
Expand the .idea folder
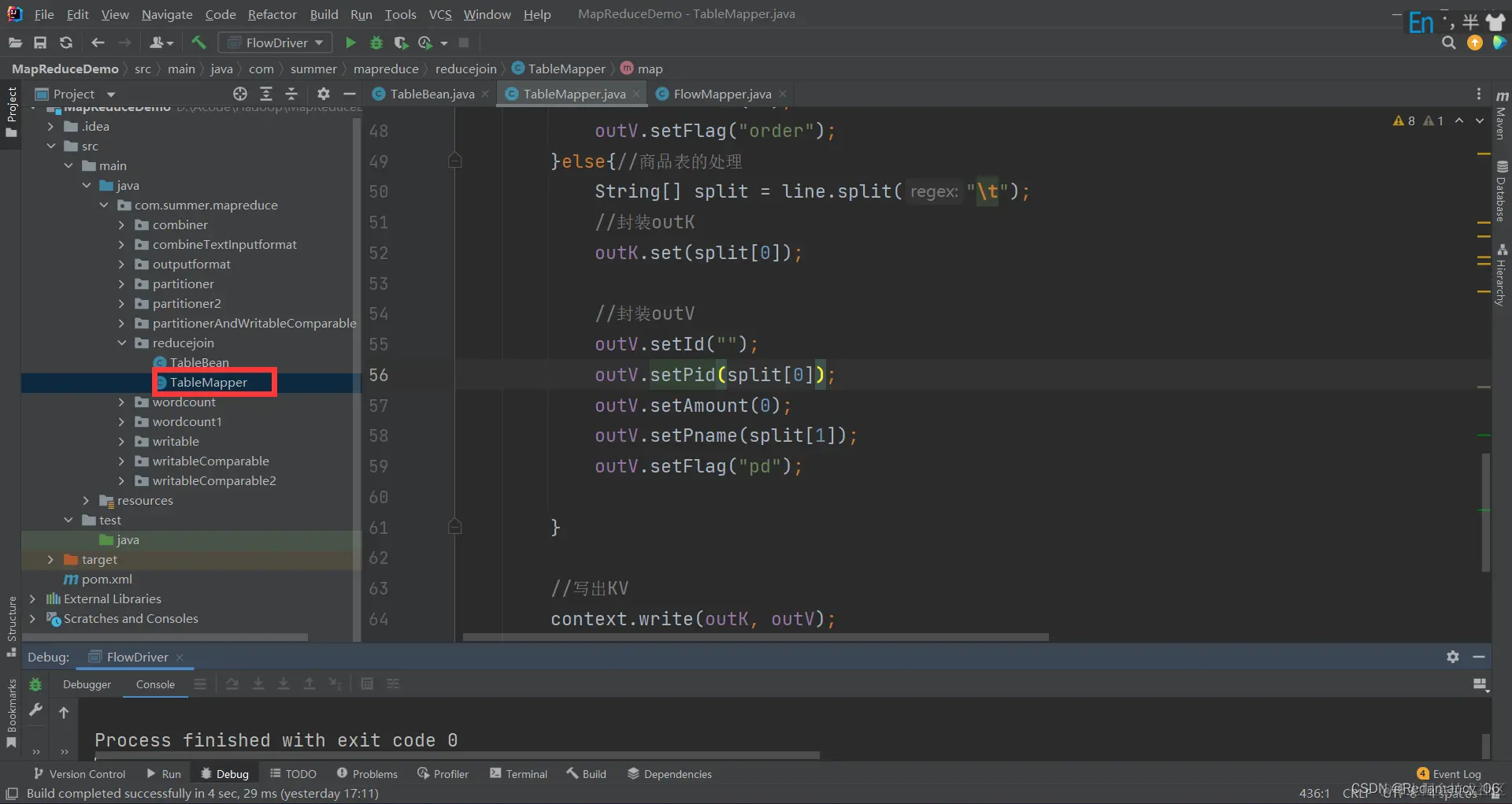point(50,126)
